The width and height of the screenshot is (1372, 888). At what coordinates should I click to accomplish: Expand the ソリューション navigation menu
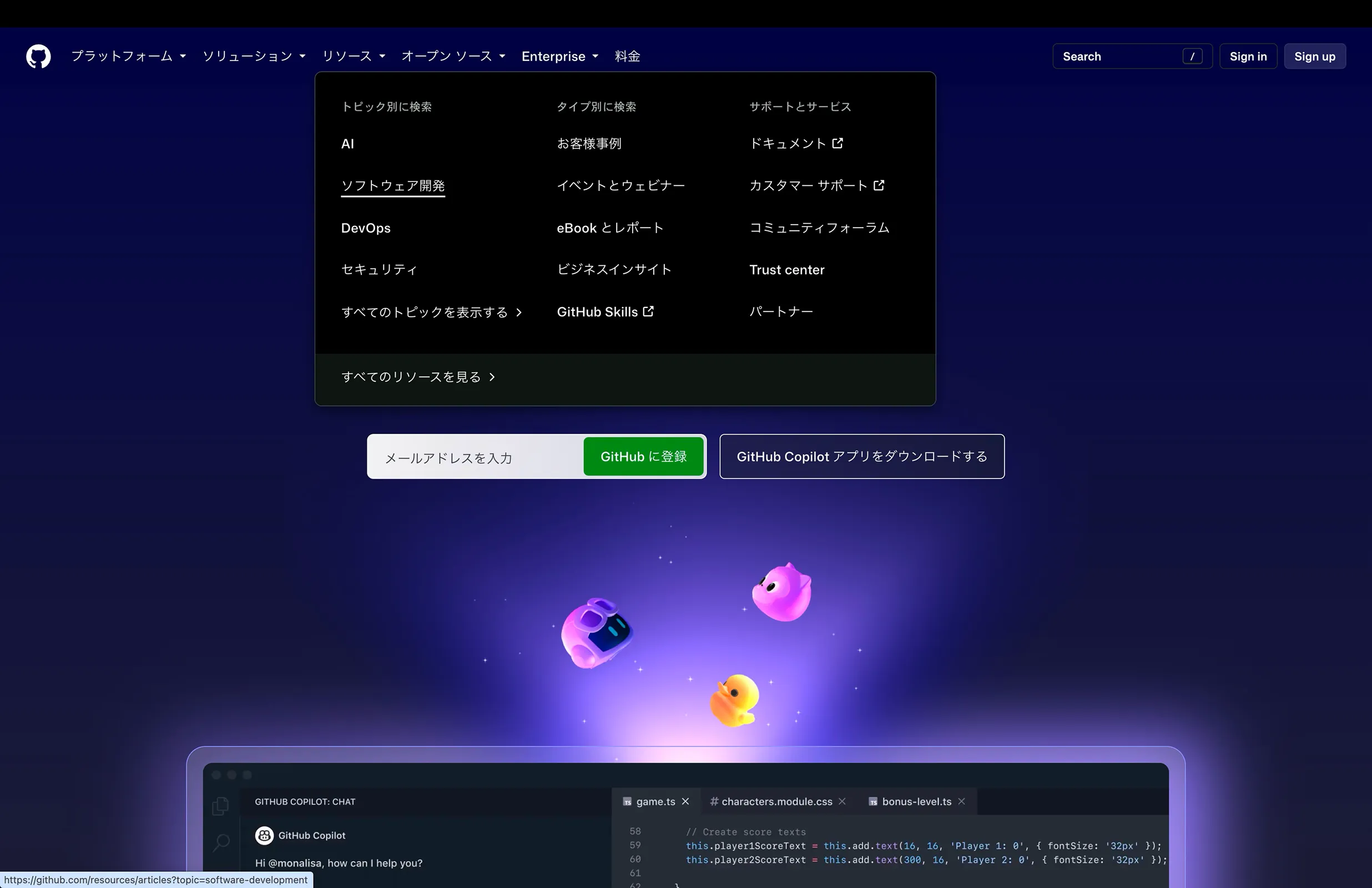(254, 57)
